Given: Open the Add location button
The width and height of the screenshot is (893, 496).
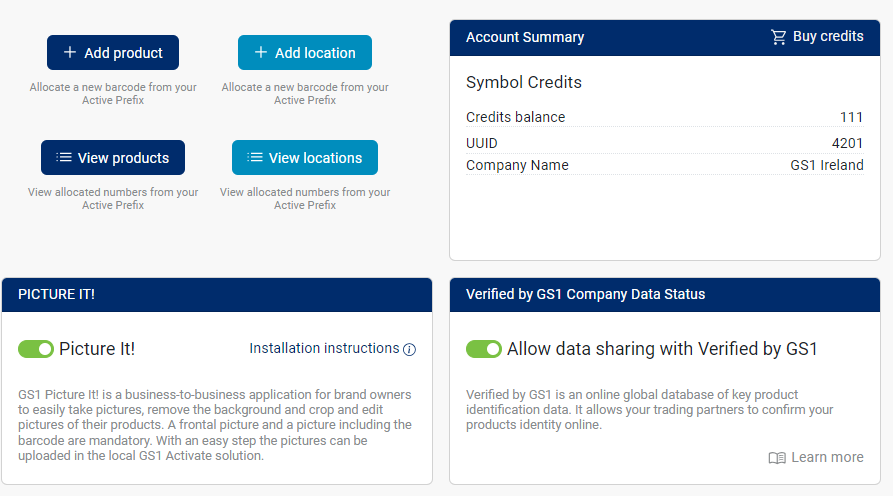Looking at the screenshot, I should (305, 52).
